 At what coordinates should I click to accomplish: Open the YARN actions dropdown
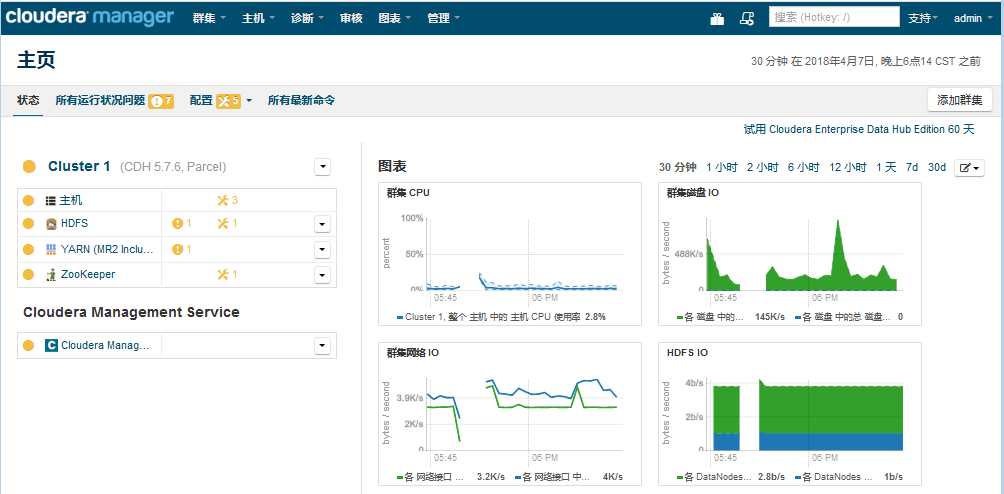[323, 250]
